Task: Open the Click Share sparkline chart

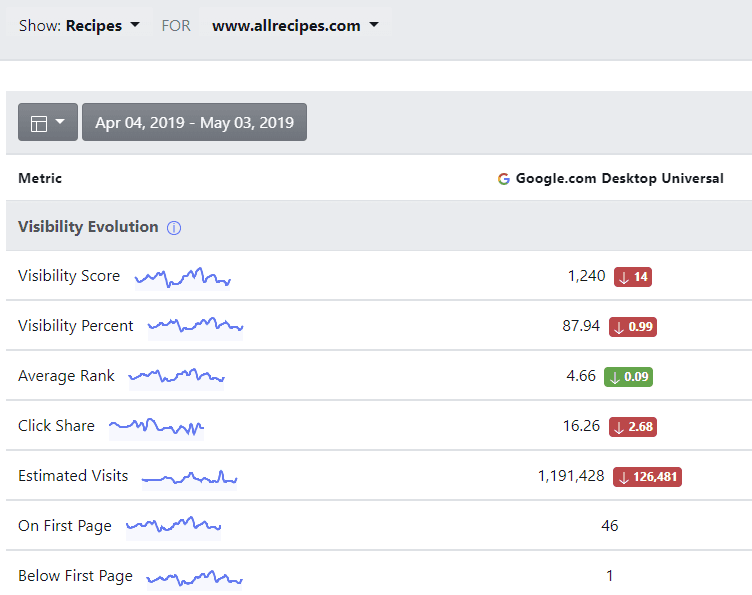Action: pos(156,428)
